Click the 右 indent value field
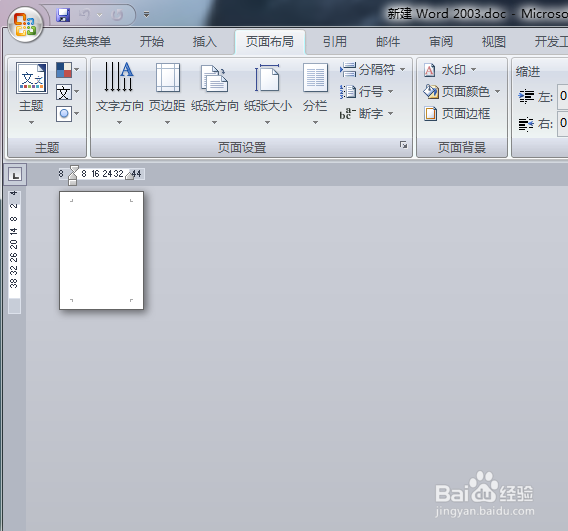 (563, 124)
